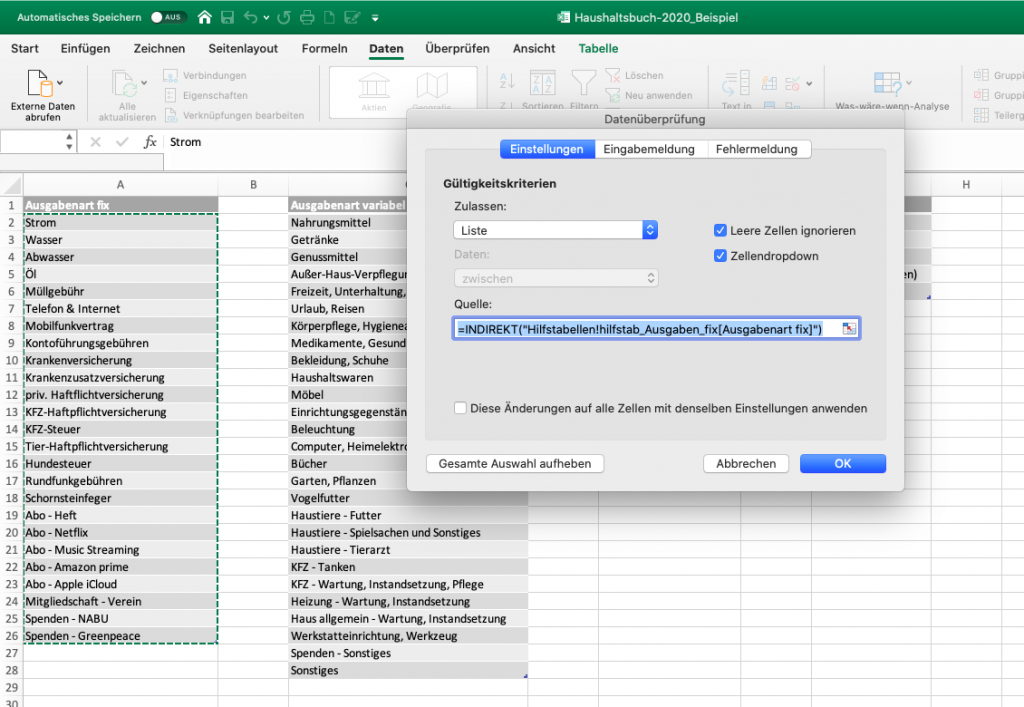Switch to the Eingabemeldung dialog tab
1024x707 pixels.
point(649,149)
